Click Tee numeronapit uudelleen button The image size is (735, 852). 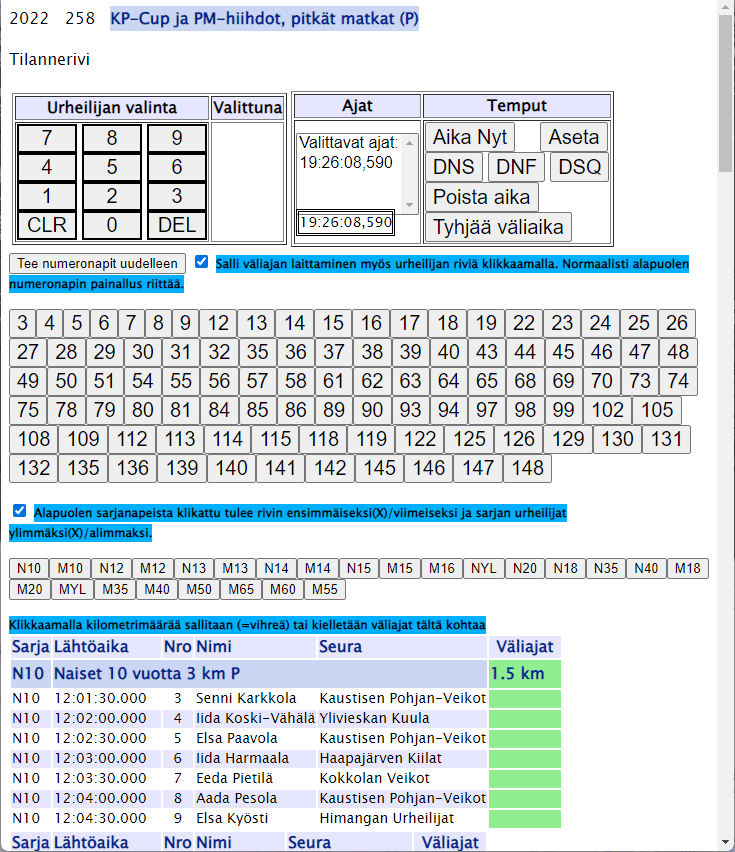pos(97,263)
